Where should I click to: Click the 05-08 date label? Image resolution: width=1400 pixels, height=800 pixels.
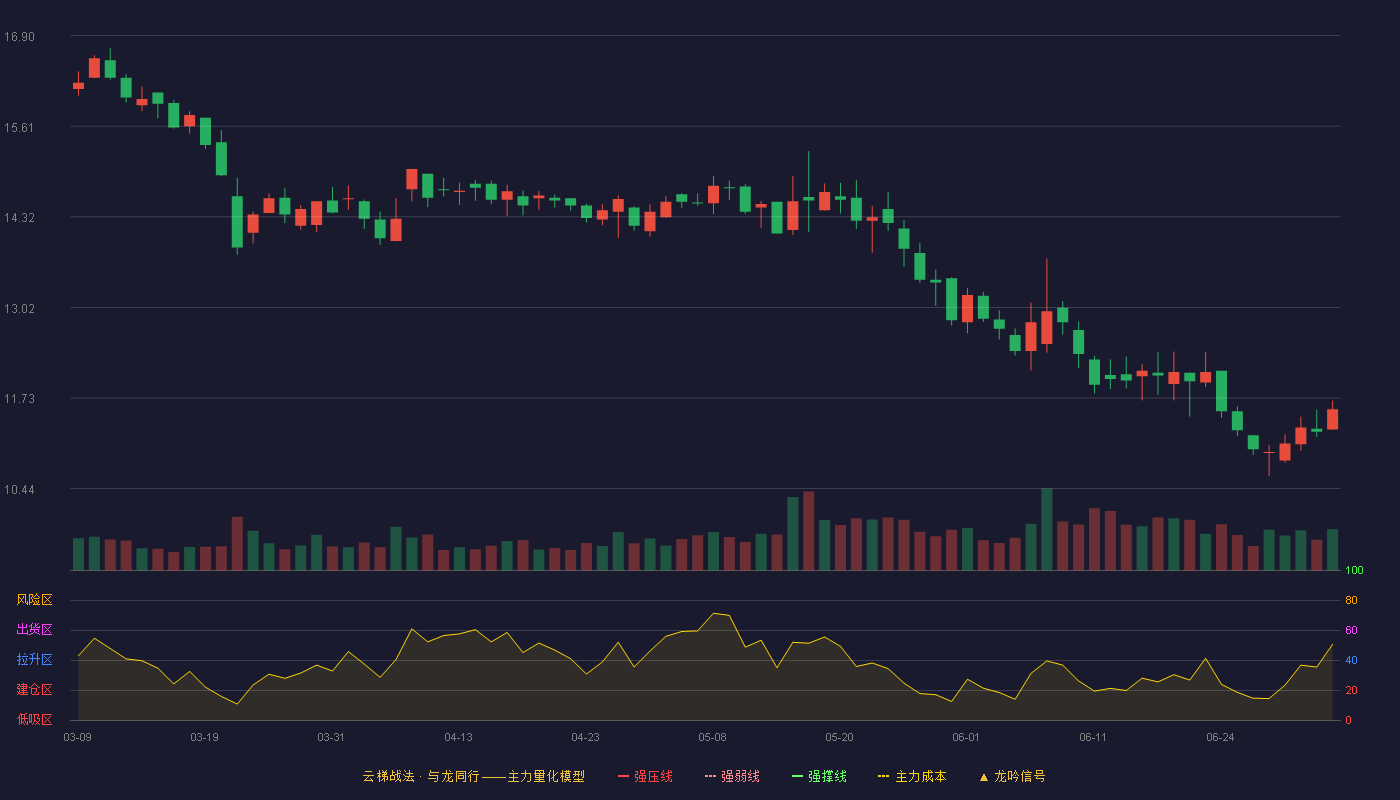713,737
